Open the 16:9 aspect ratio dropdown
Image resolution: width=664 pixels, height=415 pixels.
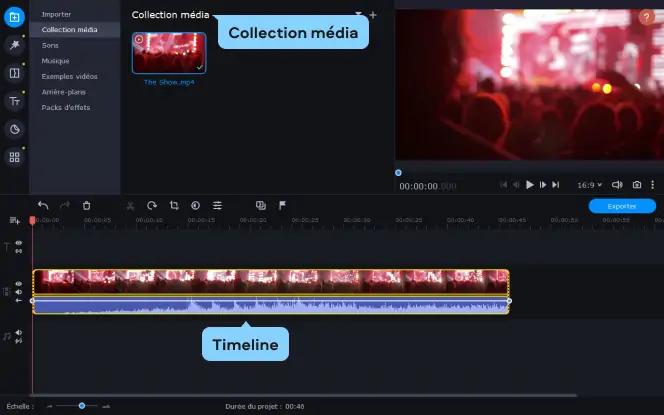[x=589, y=185]
